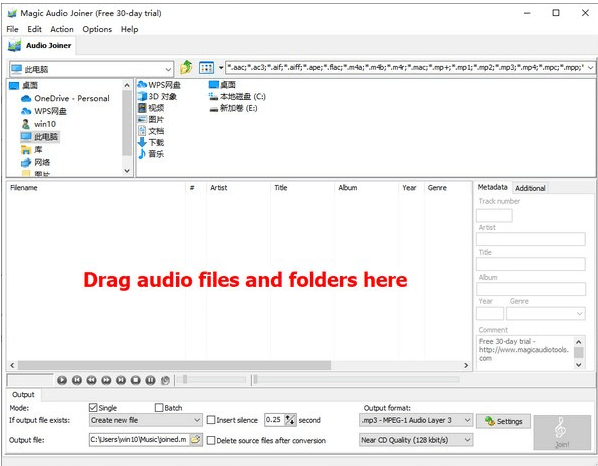Select the 库 library item in tree

point(32,149)
